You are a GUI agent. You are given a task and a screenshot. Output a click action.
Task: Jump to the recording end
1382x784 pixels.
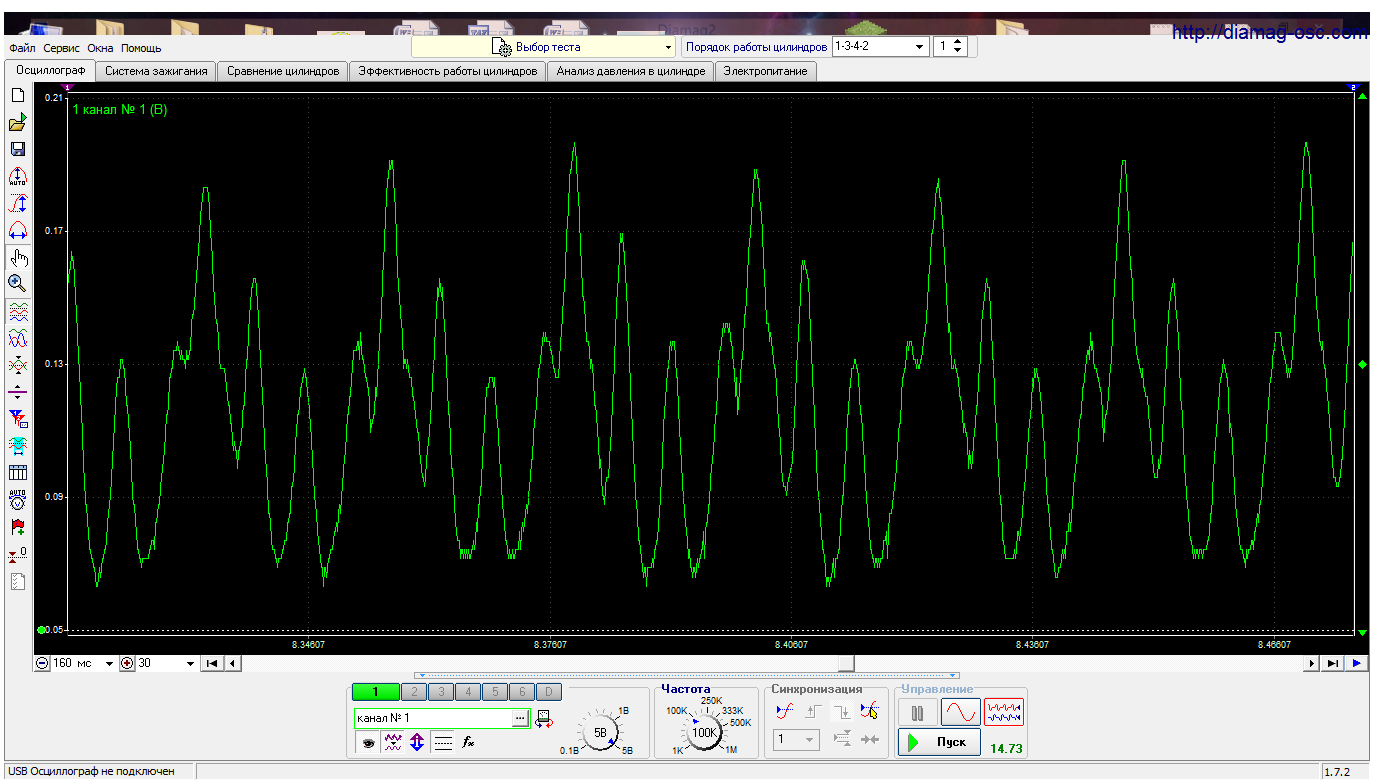(1332, 663)
